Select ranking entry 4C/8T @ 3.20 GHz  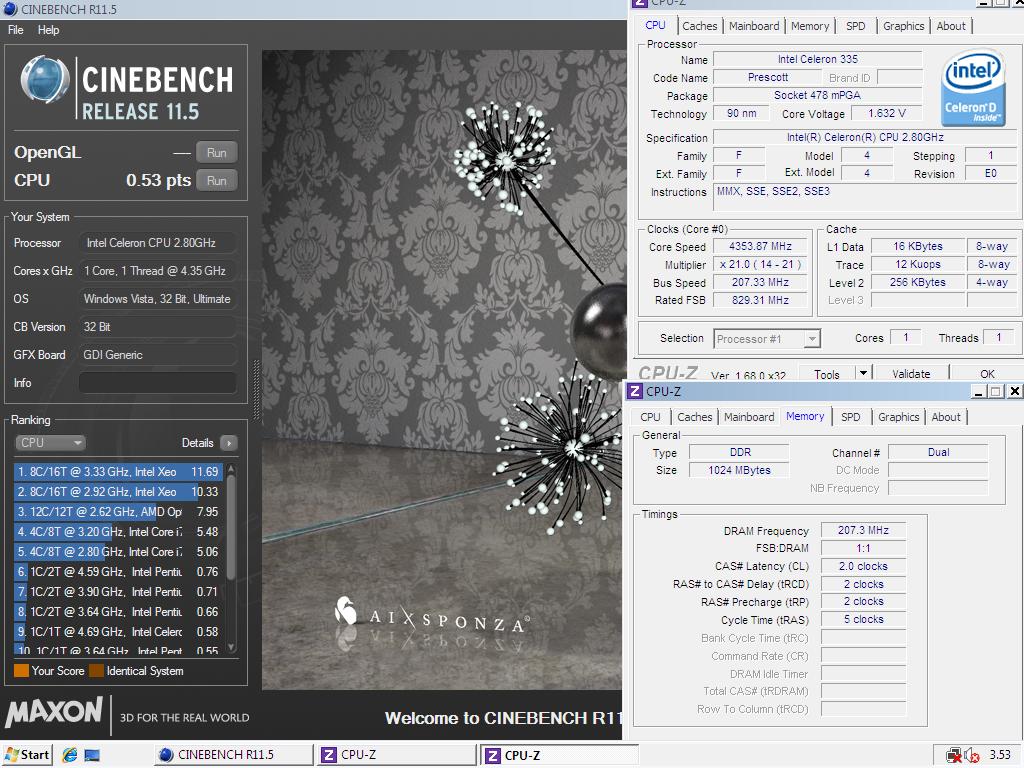(118, 532)
